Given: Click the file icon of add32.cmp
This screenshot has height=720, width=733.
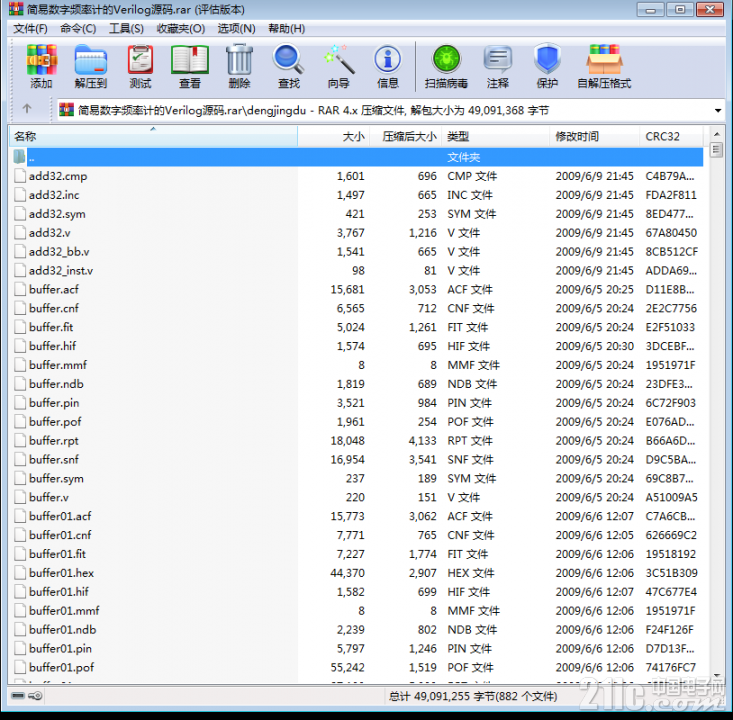Looking at the screenshot, I should [20, 176].
